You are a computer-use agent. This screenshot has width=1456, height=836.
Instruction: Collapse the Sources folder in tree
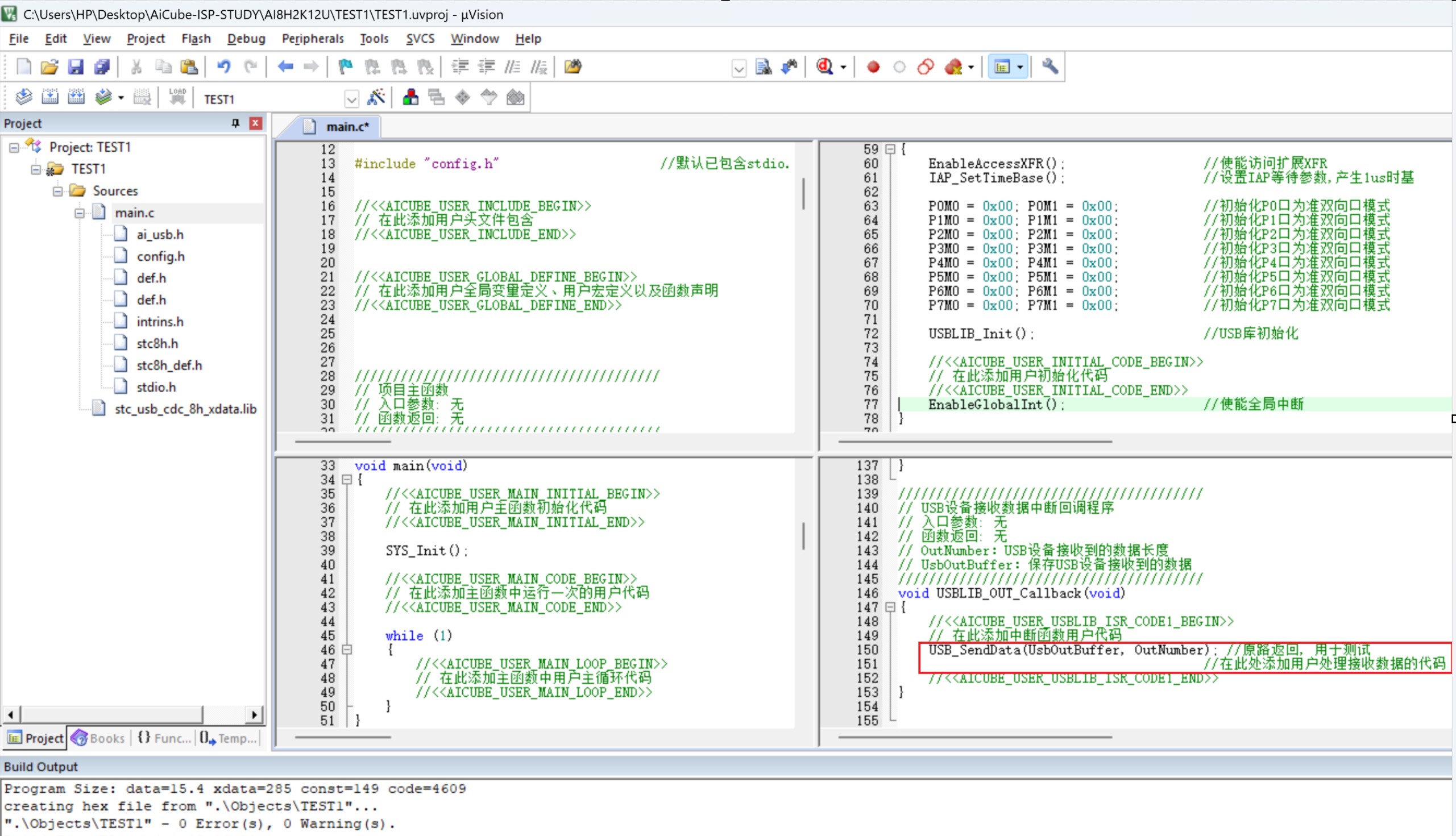57,190
